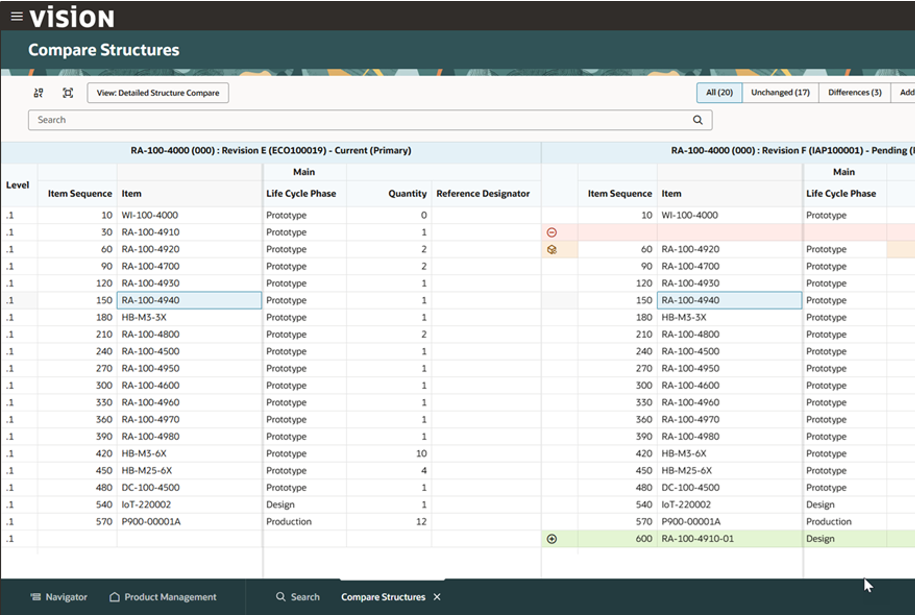
Task: Click the orange changed-item icon for RA-100-4920
Action: coord(552,249)
